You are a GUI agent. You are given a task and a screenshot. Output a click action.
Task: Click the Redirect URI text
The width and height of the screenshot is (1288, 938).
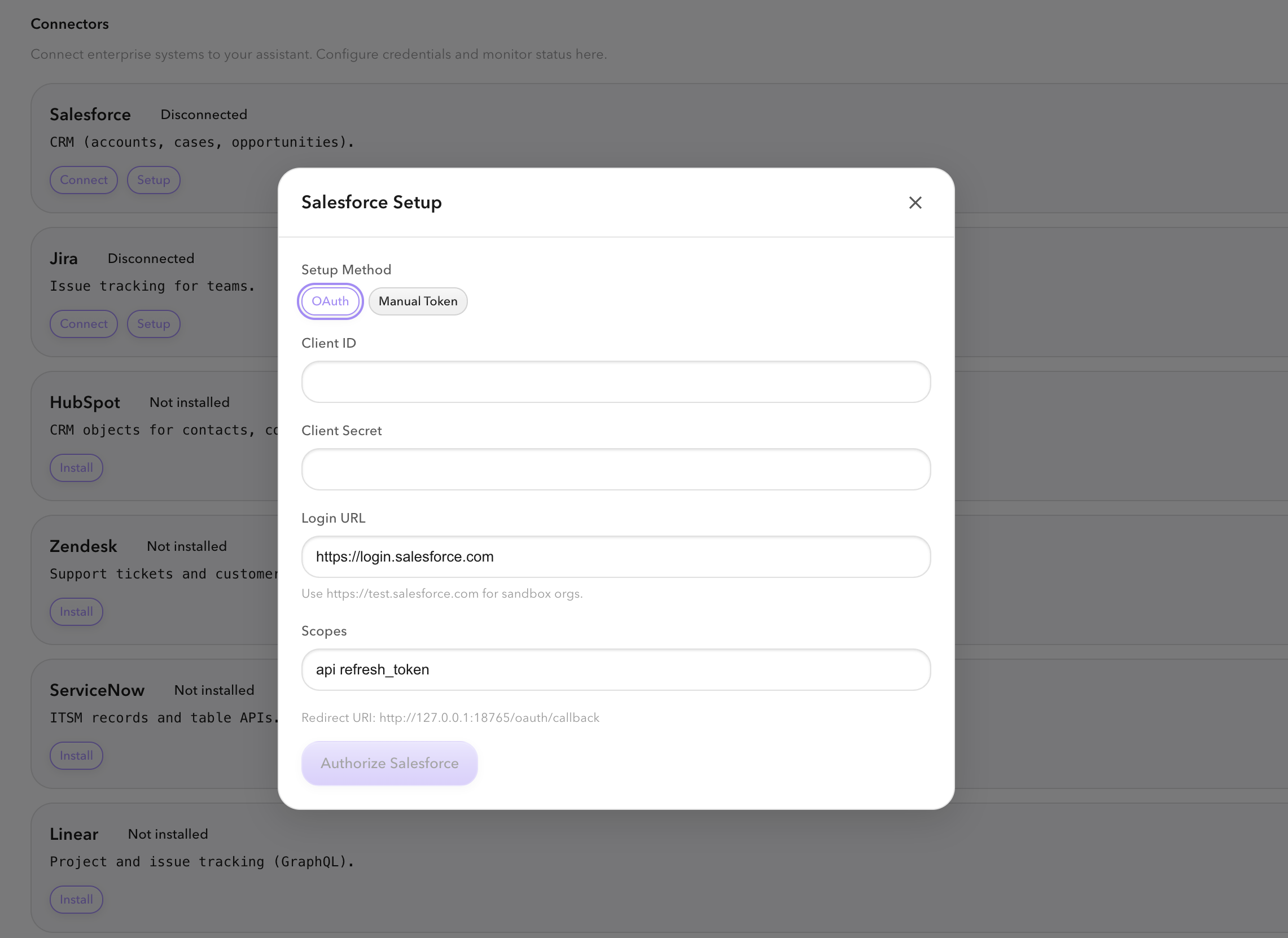click(x=450, y=718)
